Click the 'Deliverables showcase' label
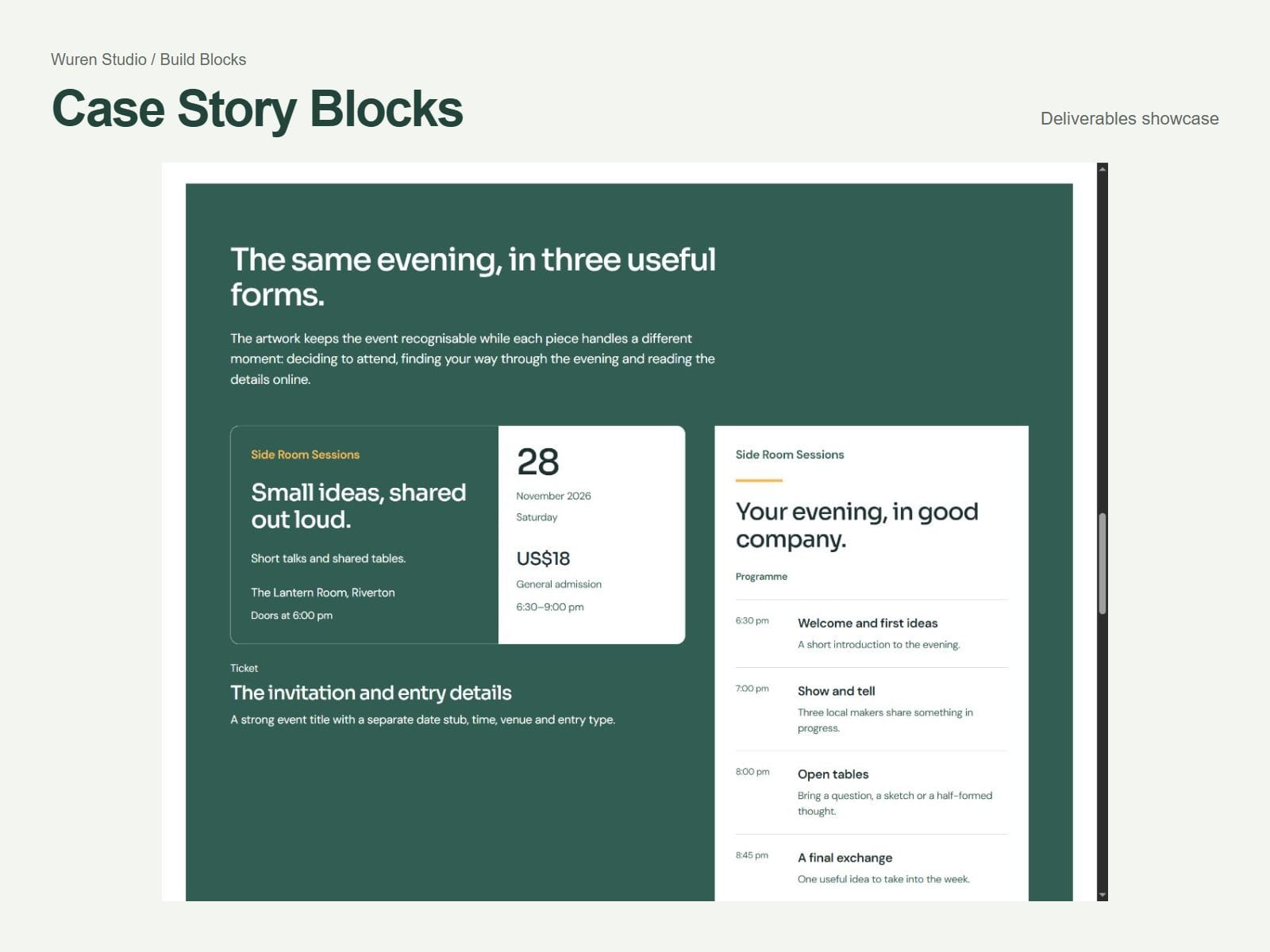 1130,119
